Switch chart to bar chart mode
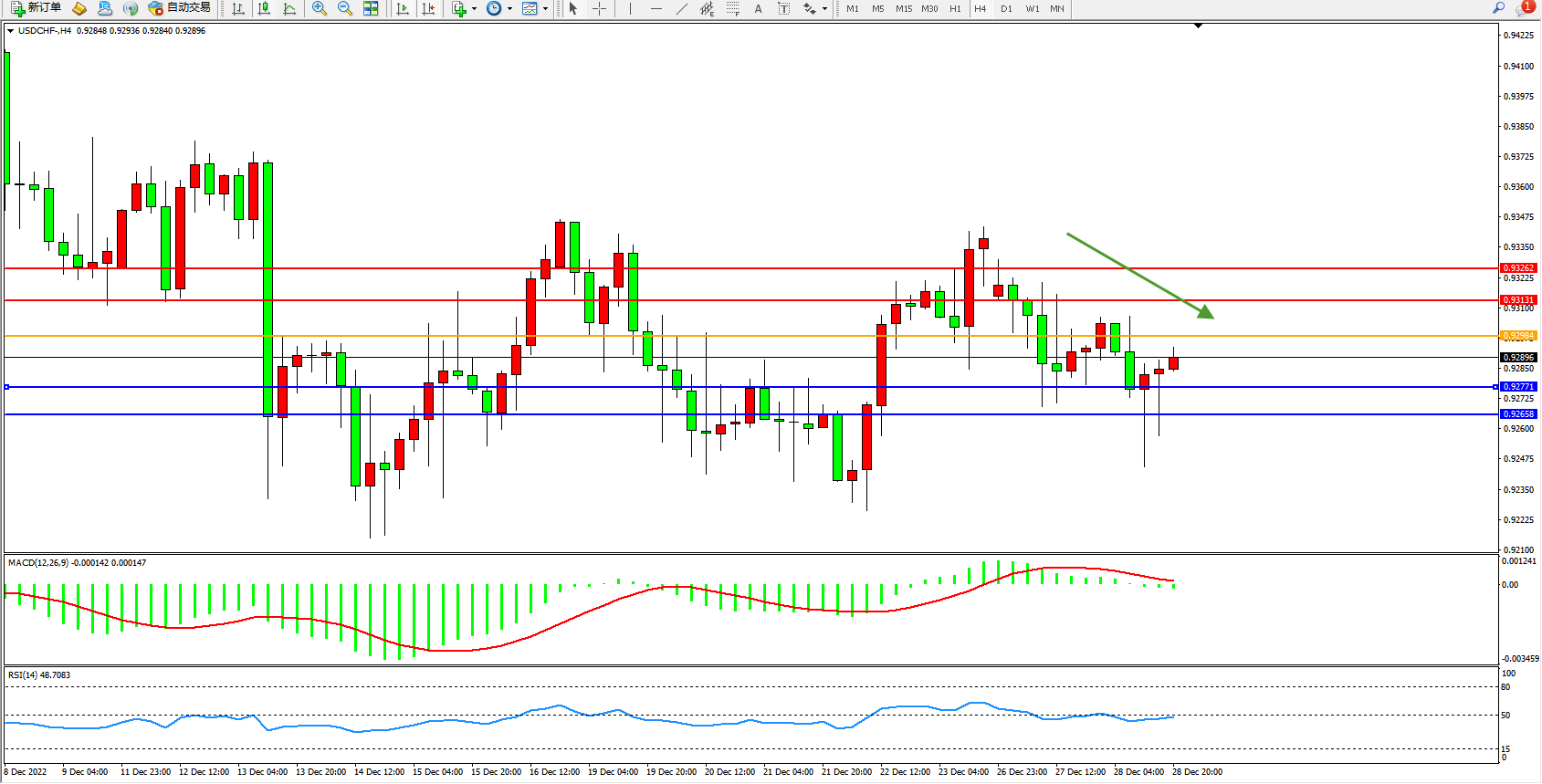This screenshot has height=784, width=1542. [238, 8]
